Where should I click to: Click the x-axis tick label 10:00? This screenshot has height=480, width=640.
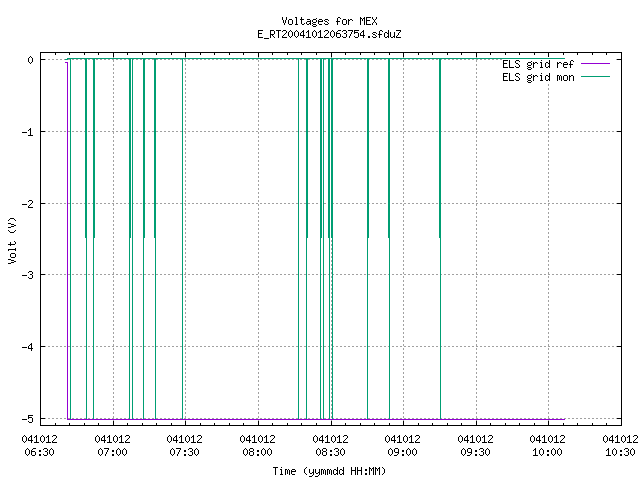click(547, 452)
